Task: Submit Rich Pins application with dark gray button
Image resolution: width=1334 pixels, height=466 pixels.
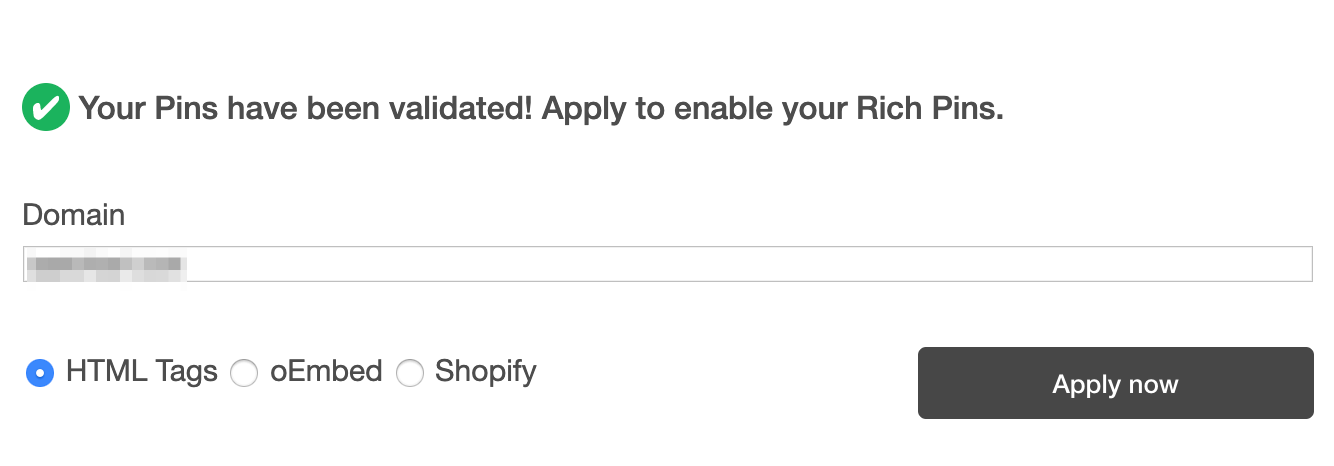Action: pos(1115,384)
